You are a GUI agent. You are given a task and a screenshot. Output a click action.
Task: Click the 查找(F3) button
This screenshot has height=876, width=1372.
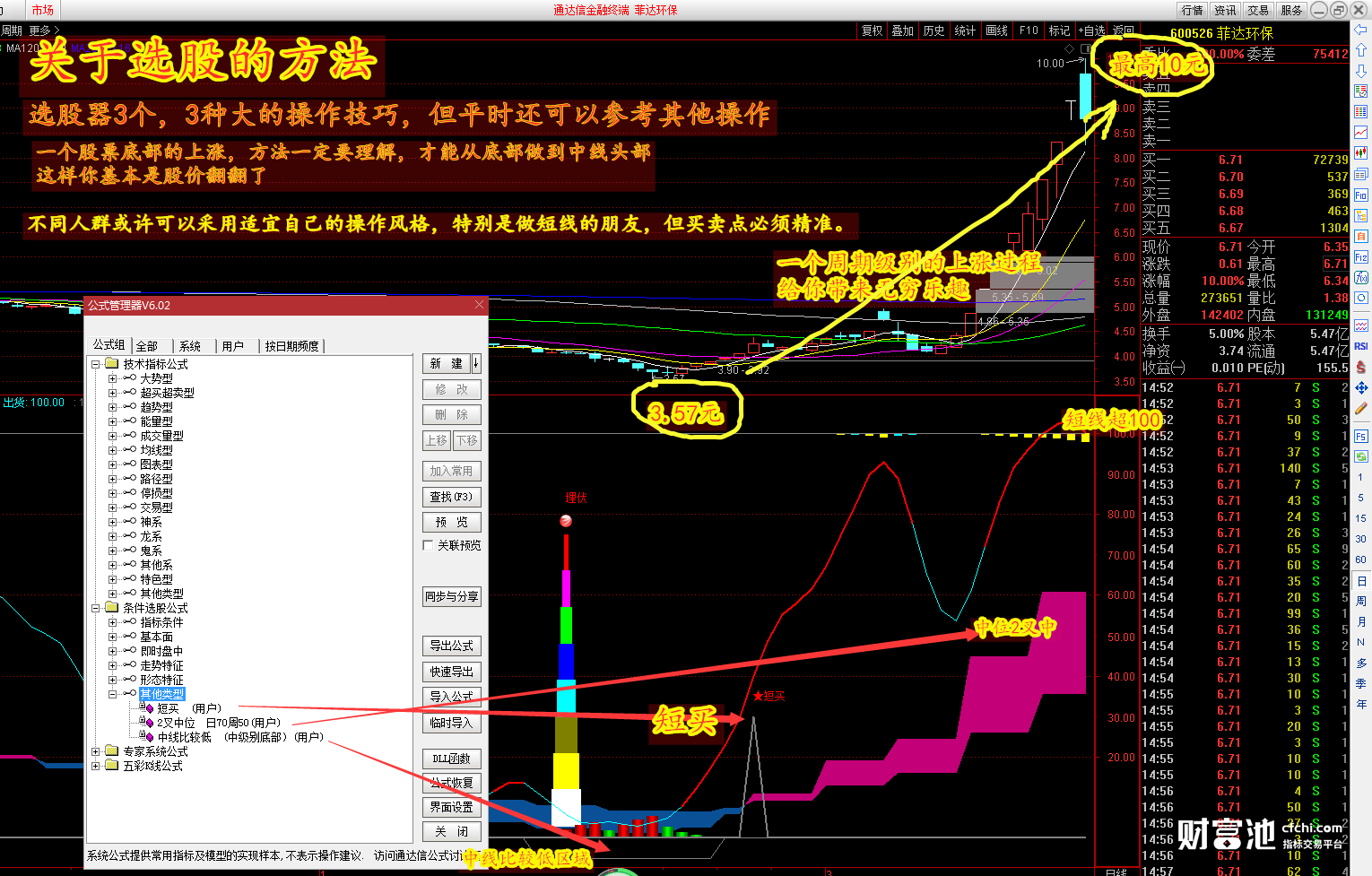452,497
